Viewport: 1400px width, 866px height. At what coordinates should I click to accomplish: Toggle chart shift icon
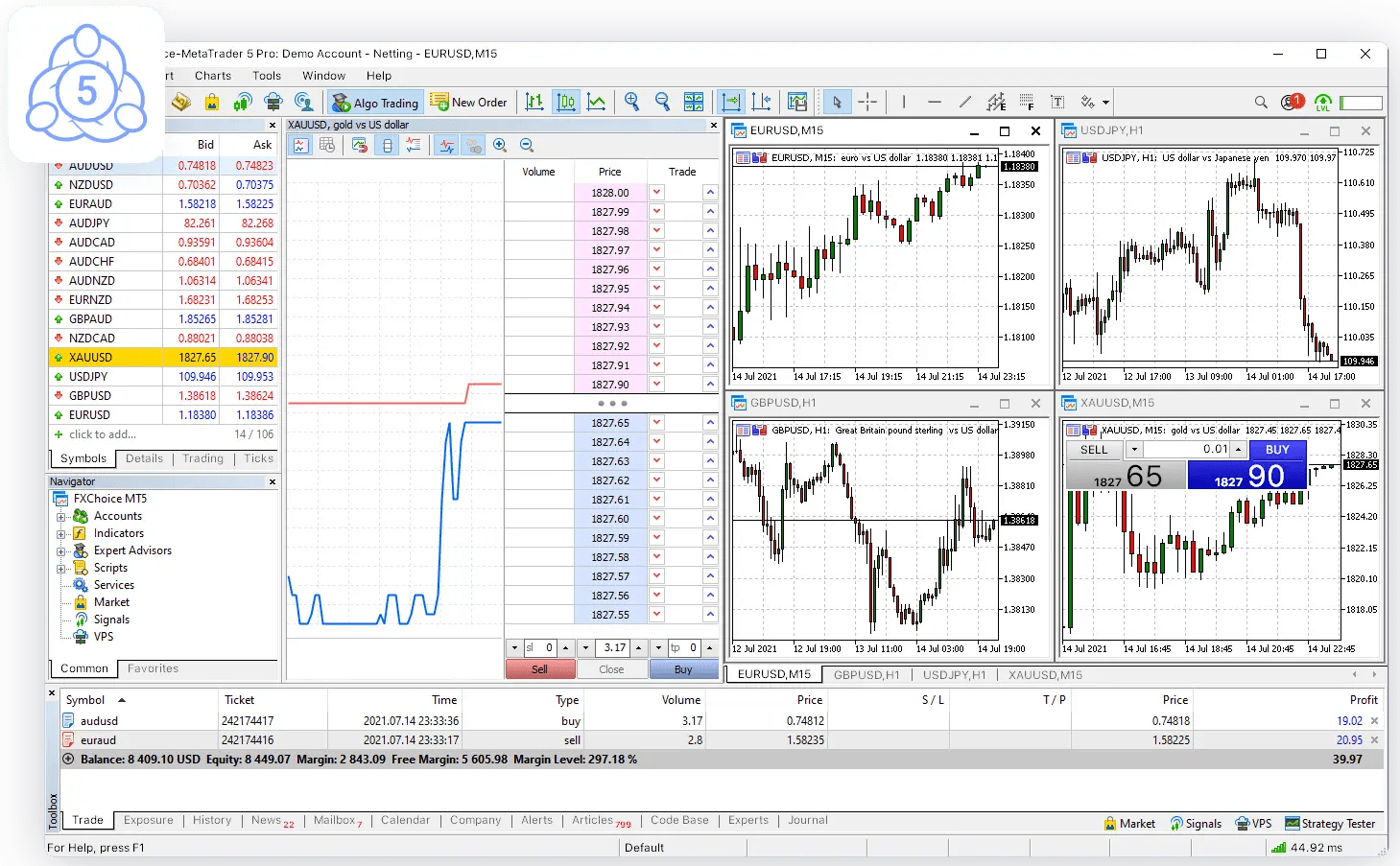(762, 102)
